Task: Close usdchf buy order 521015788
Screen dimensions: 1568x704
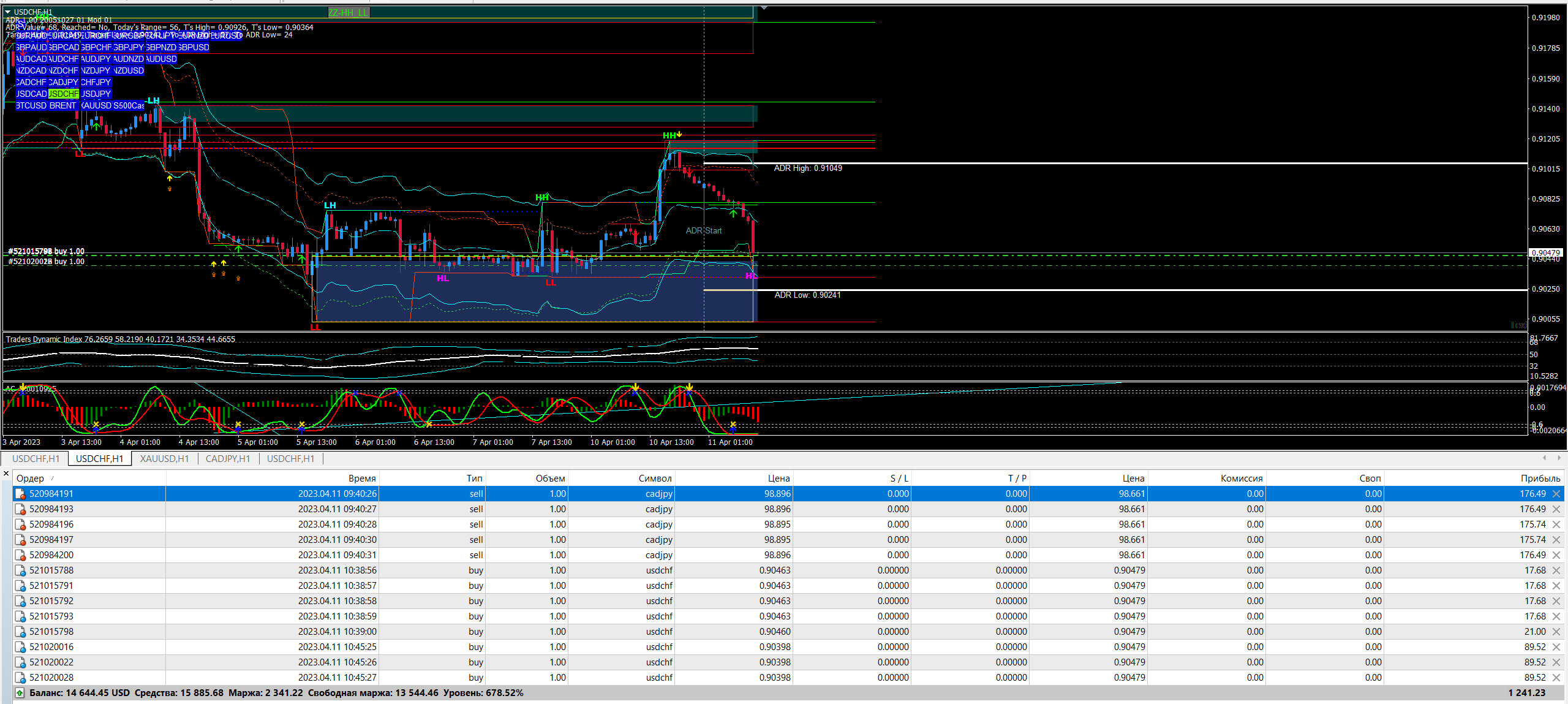Action: pos(1556,570)
